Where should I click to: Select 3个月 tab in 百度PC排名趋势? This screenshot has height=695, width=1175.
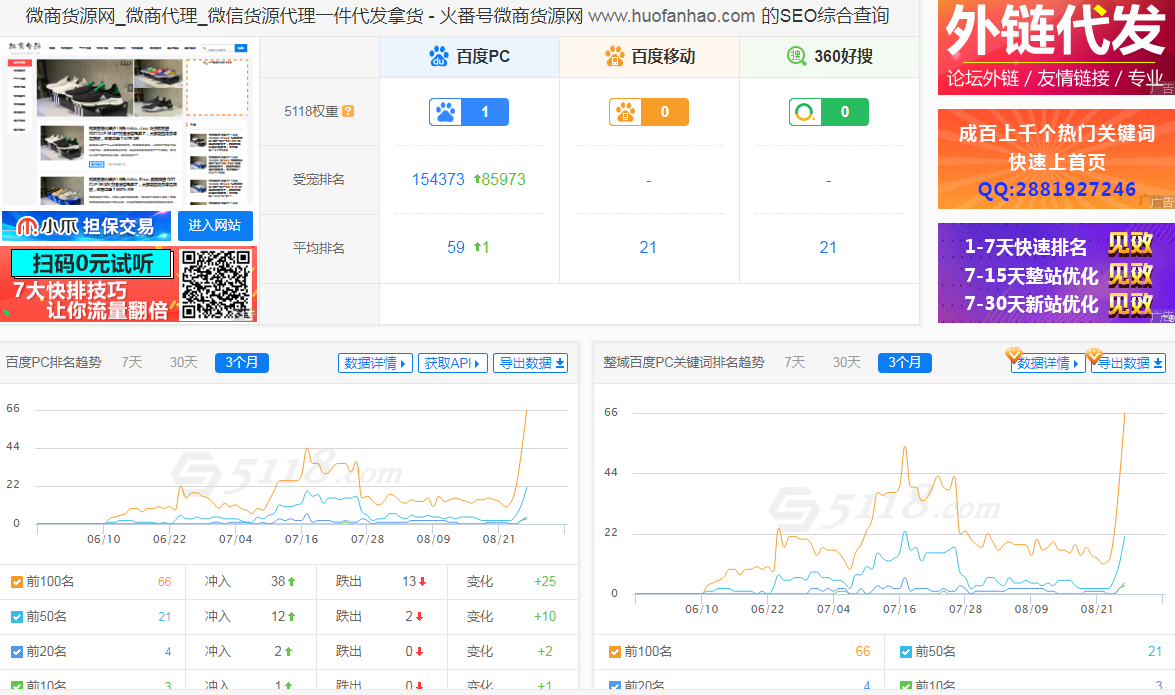[241, 363]
